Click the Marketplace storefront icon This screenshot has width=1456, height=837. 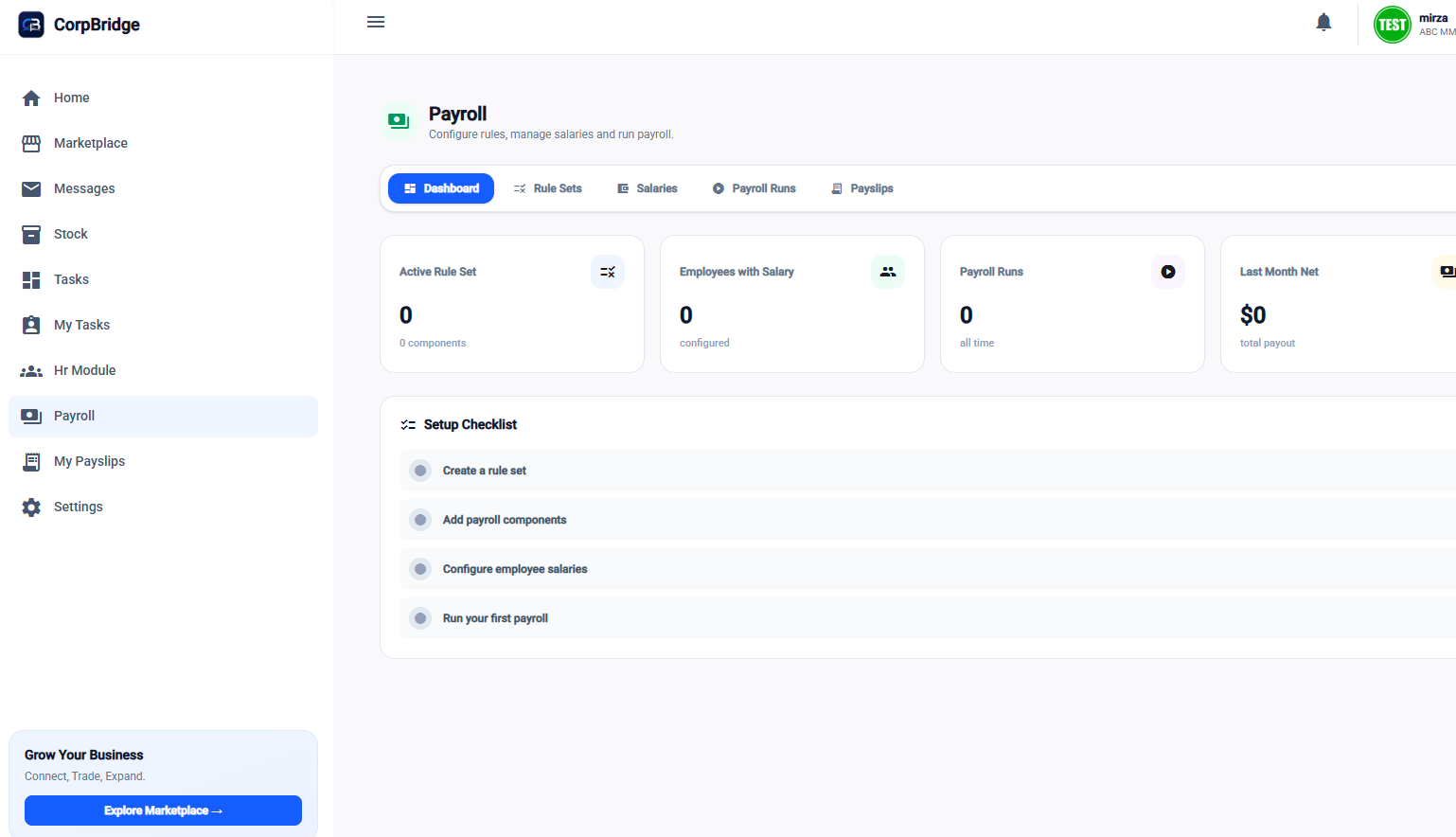31,143
